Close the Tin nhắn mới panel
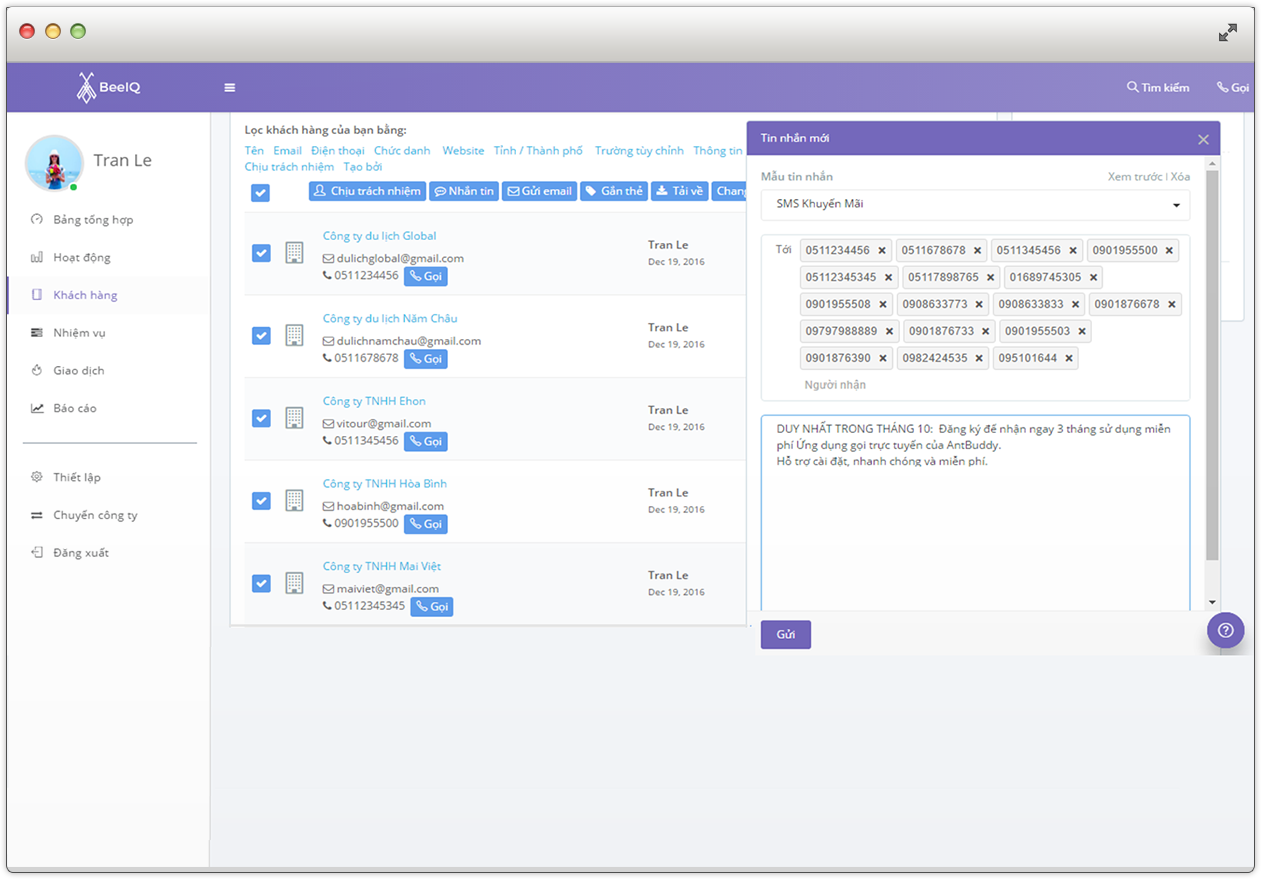The image size is (1261, 879). coord(1203,140)
